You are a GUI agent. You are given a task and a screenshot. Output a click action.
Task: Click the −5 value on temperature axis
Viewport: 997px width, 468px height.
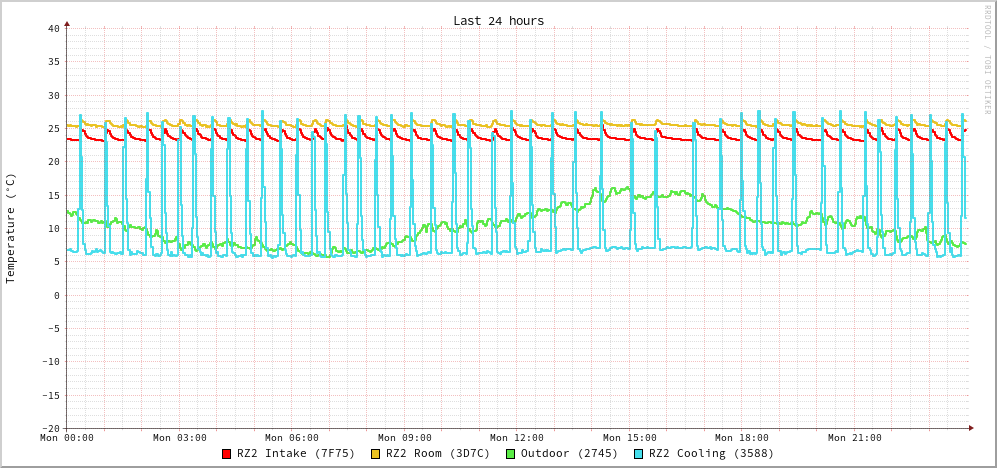coord(53,329)
